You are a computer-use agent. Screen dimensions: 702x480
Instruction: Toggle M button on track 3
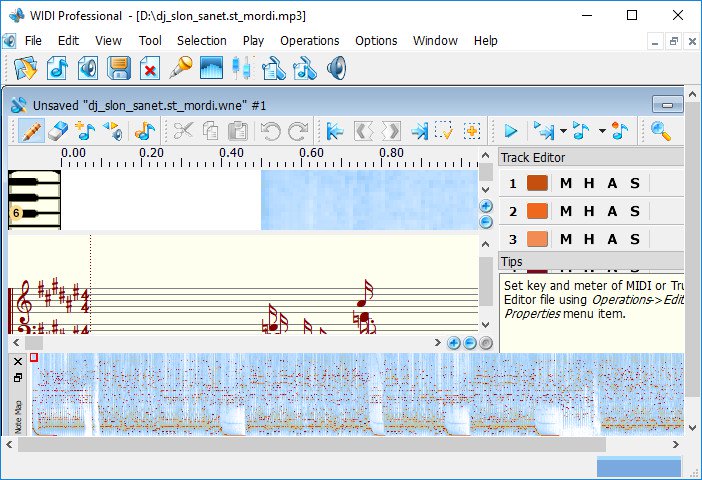coord(566,239)
